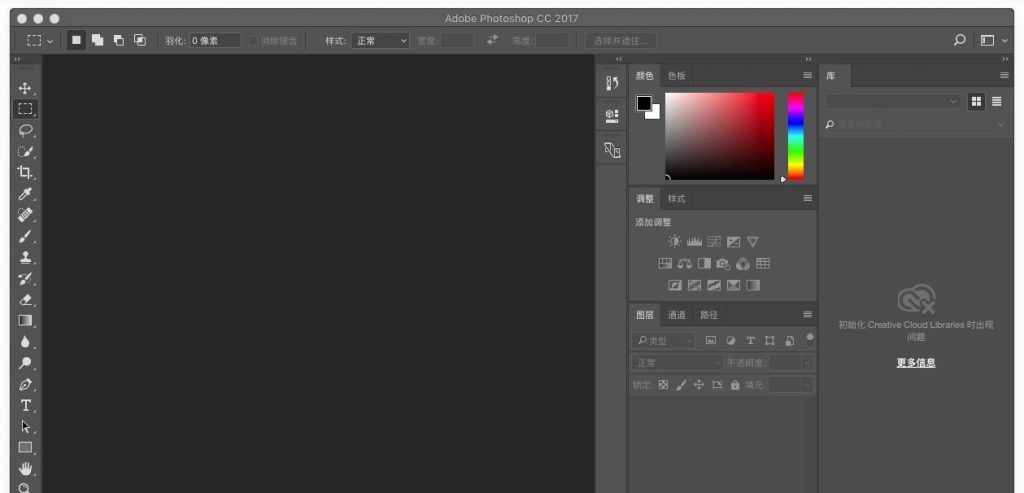The width and height of the screenshot is (1024, 493).
Task: Open the Device Preview panel icon
Action: [x=612, y=150]
